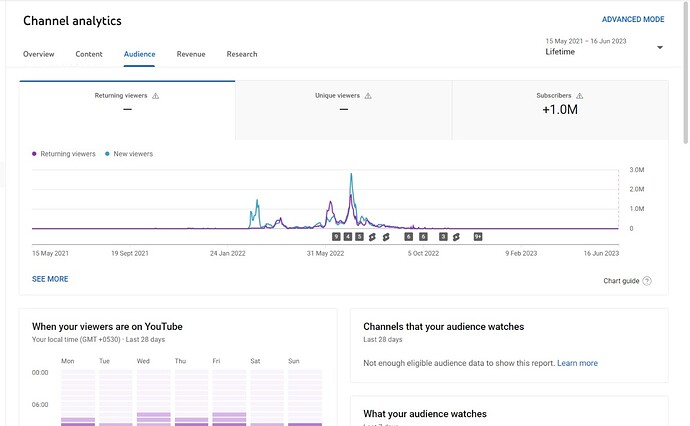Click the Mon column header in heatmap

(x=67, y=361)
